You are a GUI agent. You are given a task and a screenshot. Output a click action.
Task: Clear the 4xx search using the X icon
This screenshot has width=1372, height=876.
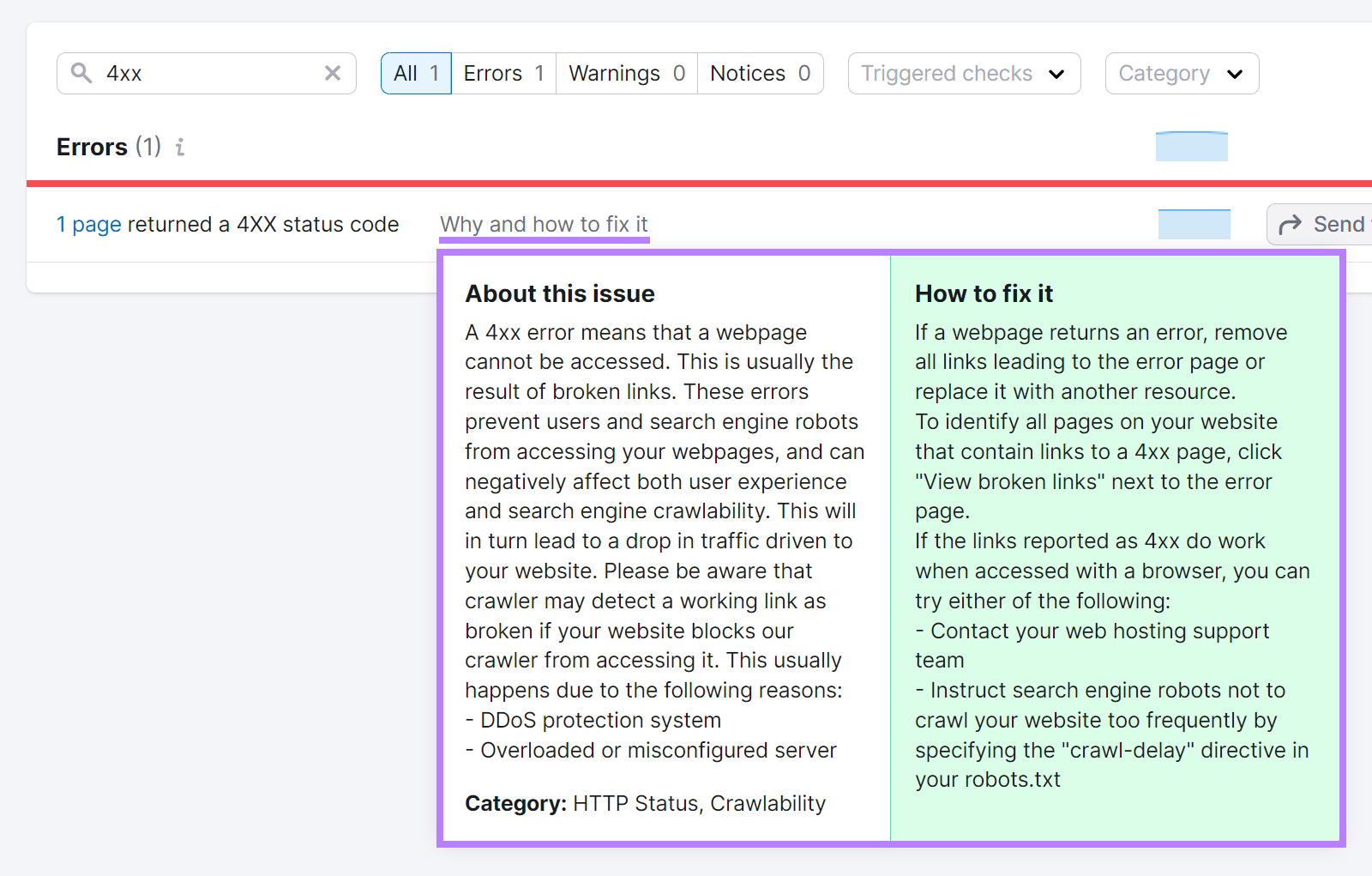pyautogui.click(x=333, y=73)
